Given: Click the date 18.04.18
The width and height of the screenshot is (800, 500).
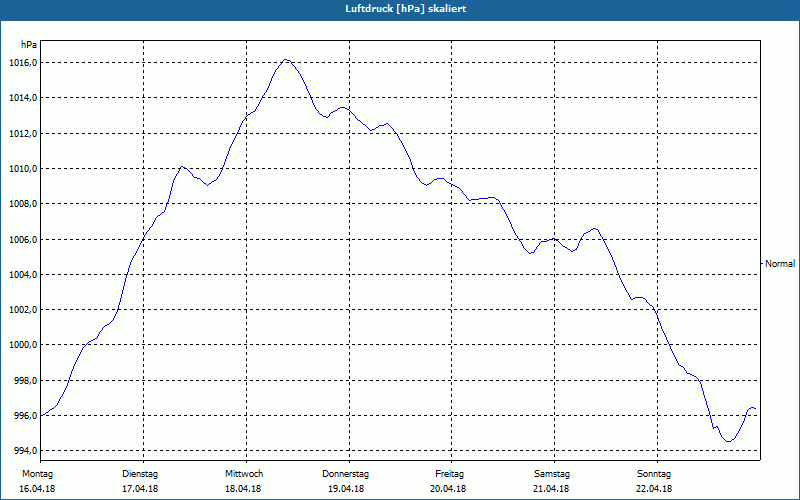Looking at the screenshot, I should tap(243, 489).
